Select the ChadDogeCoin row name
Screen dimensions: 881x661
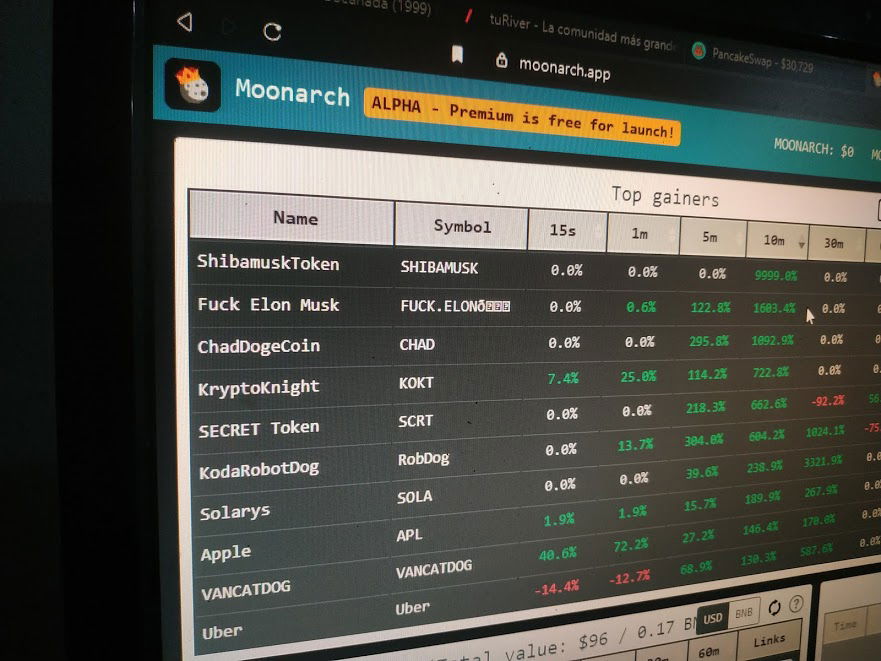(x=258, y=346)
